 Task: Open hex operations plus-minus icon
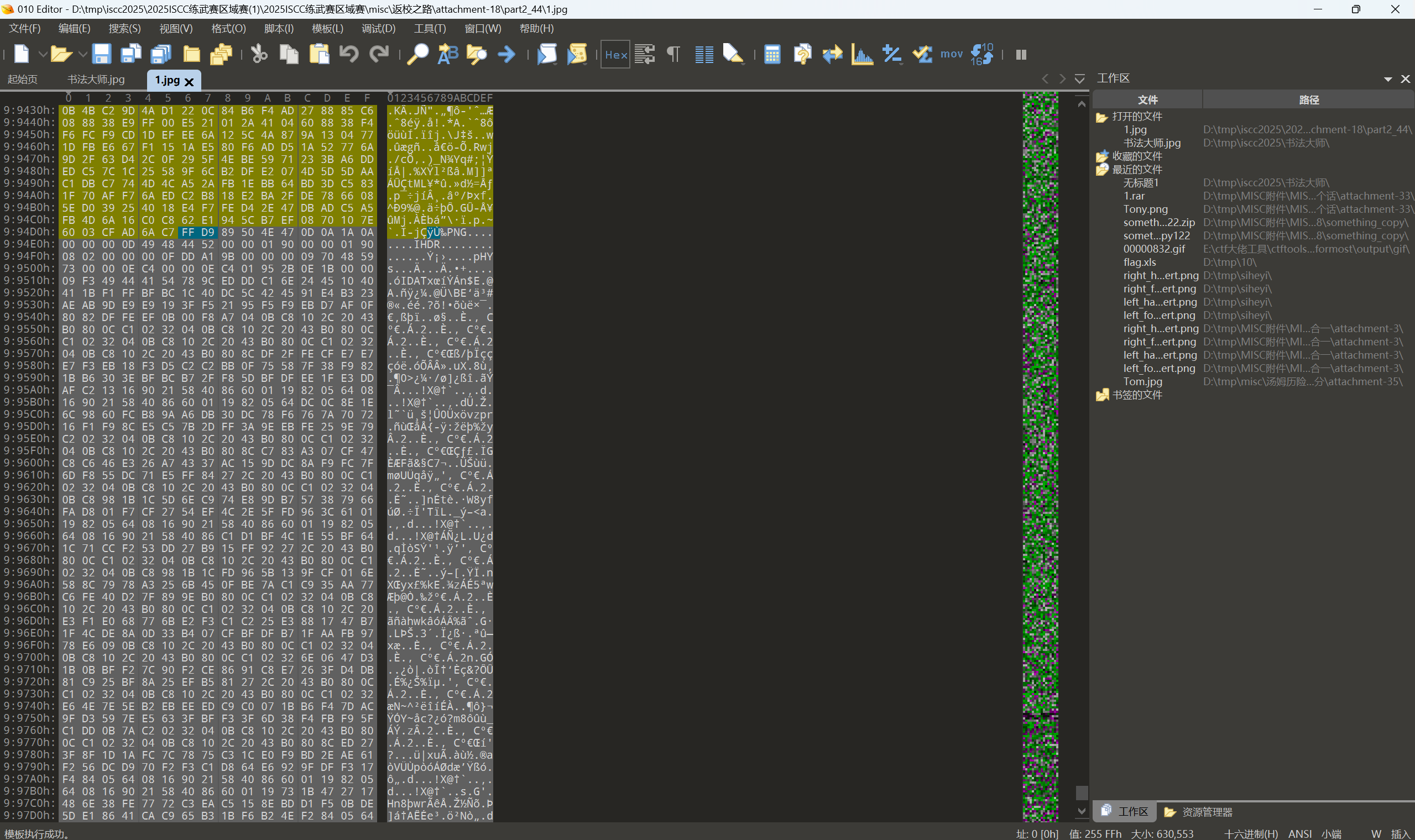pos(892,54)
